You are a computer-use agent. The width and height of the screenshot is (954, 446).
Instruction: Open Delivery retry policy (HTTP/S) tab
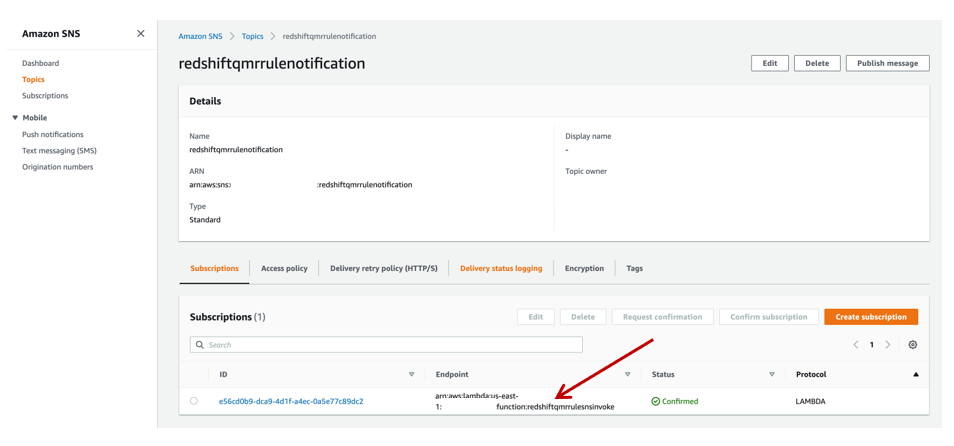click(383, 268)
